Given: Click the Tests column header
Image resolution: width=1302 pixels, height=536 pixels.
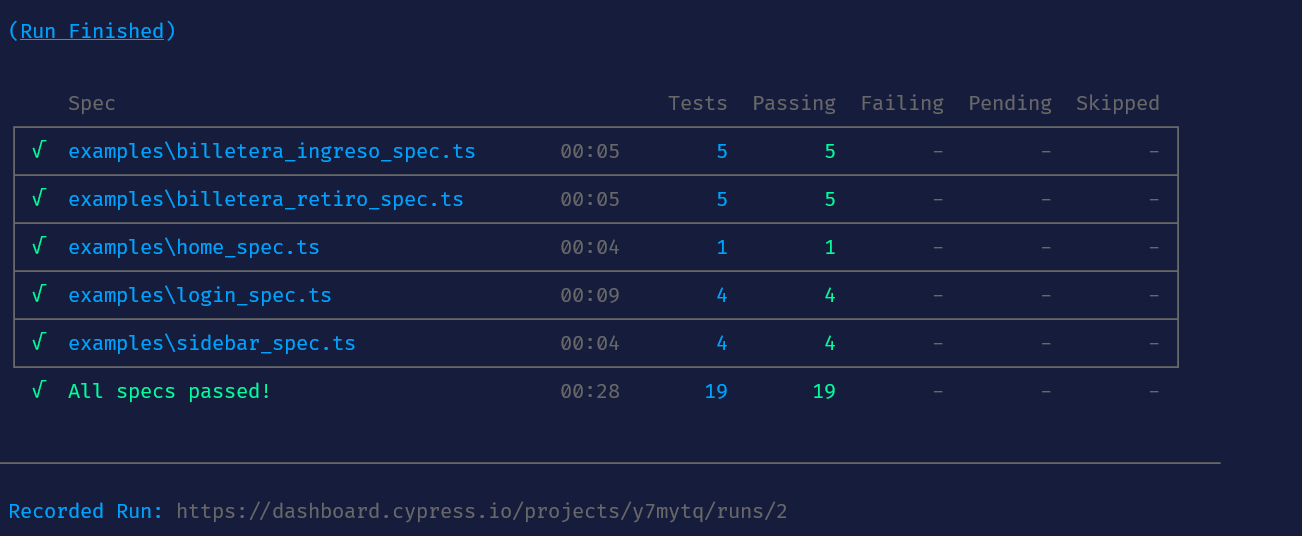Looking at the screenshot, I should (x=698, y=103).
